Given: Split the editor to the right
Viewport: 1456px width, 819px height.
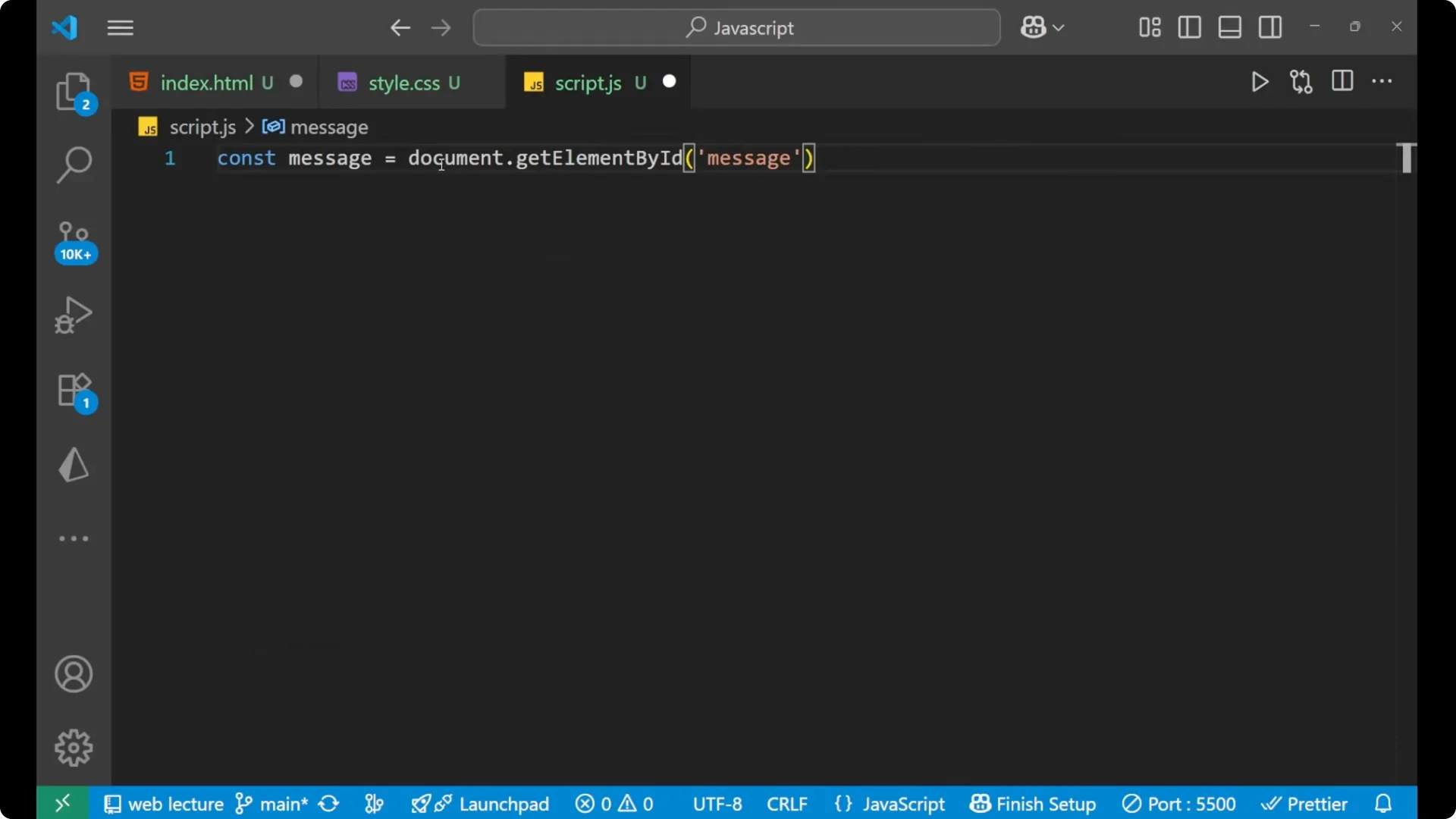Looking at the screenshot, I should (1342, 81).
